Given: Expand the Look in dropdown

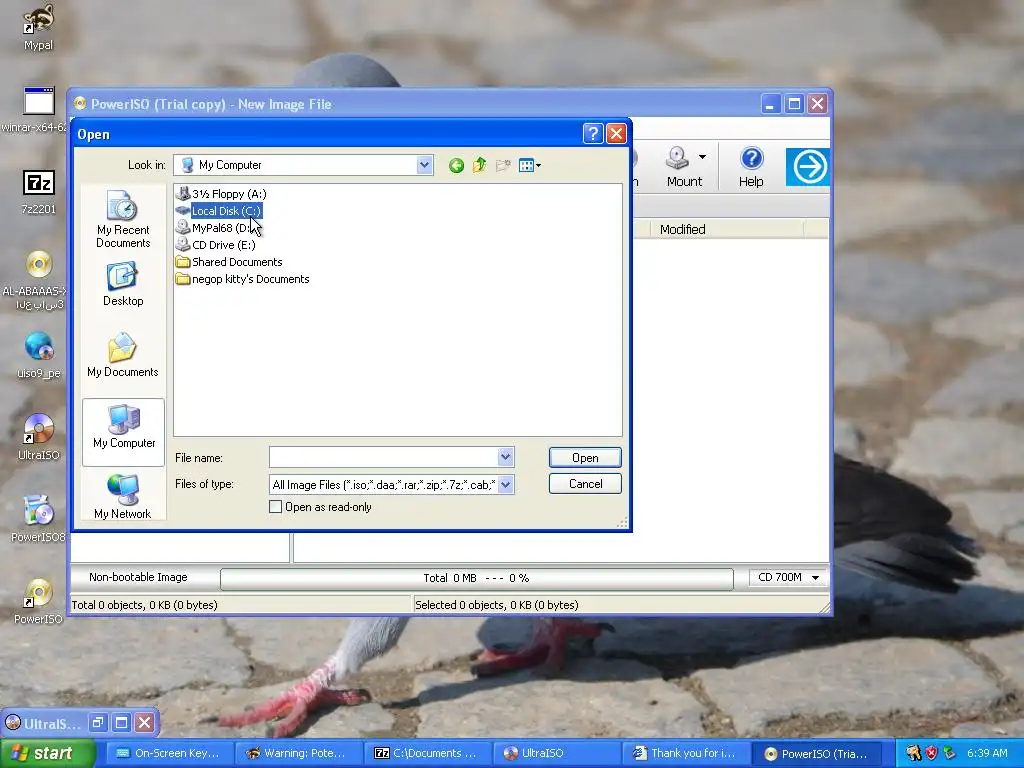Looking at the screenshot, I should click(424, 165).
